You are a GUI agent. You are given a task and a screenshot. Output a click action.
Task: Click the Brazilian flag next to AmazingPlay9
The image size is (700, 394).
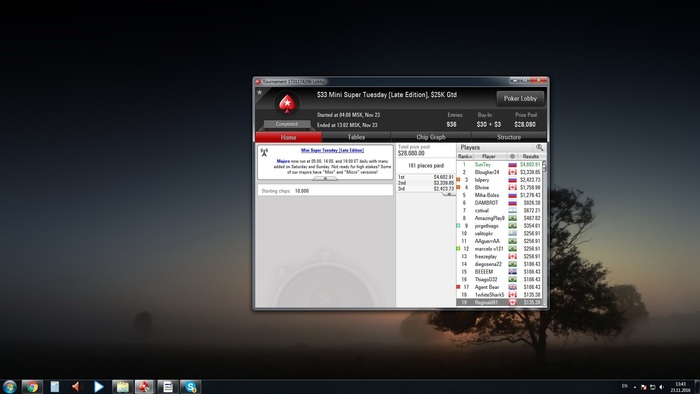pos(512,218)
